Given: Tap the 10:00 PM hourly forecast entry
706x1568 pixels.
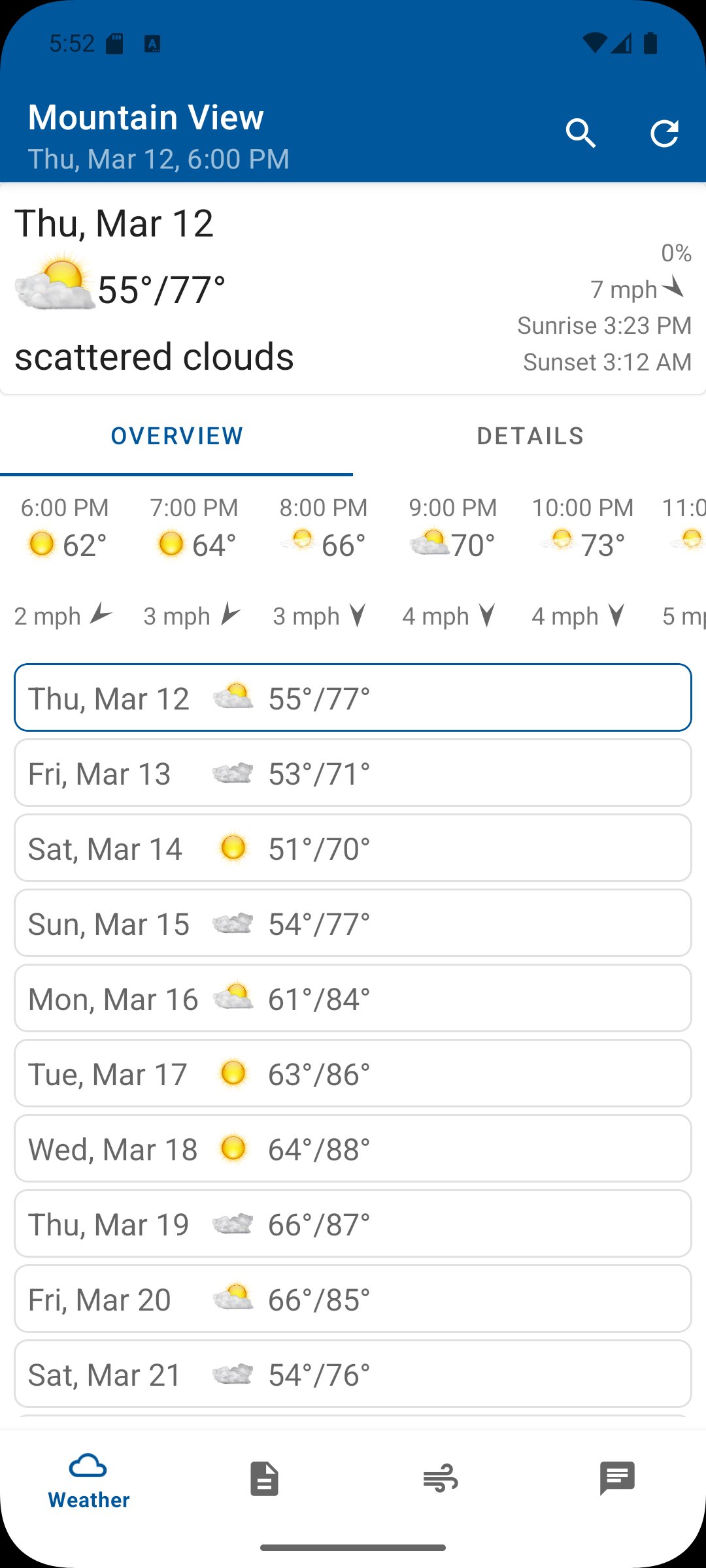Looking at the screenshot, I should point(582,562).
